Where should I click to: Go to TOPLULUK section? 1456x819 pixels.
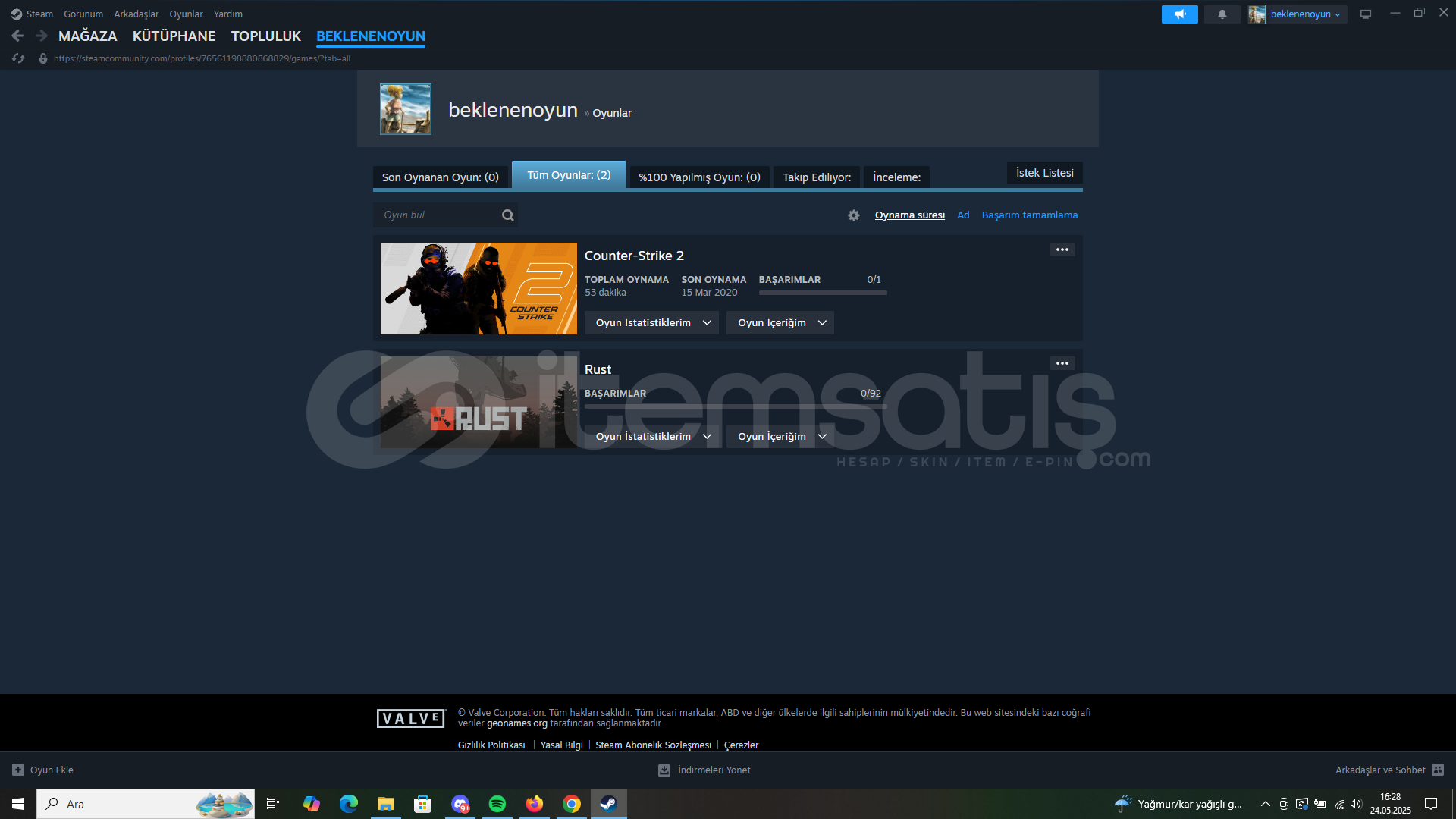pyautogui.click(x=266, y=36)
